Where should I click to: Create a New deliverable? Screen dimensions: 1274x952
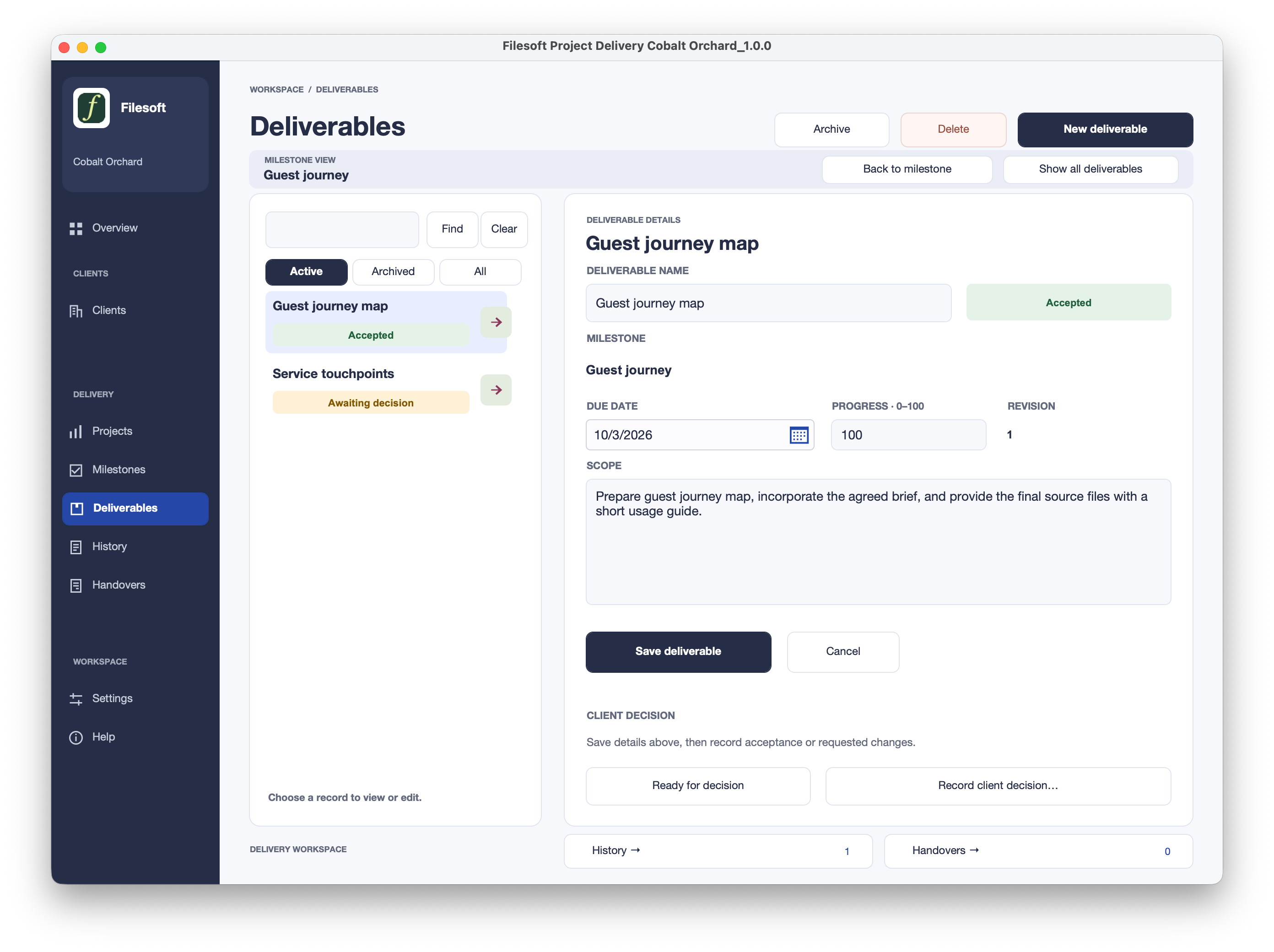(1105, 130)
